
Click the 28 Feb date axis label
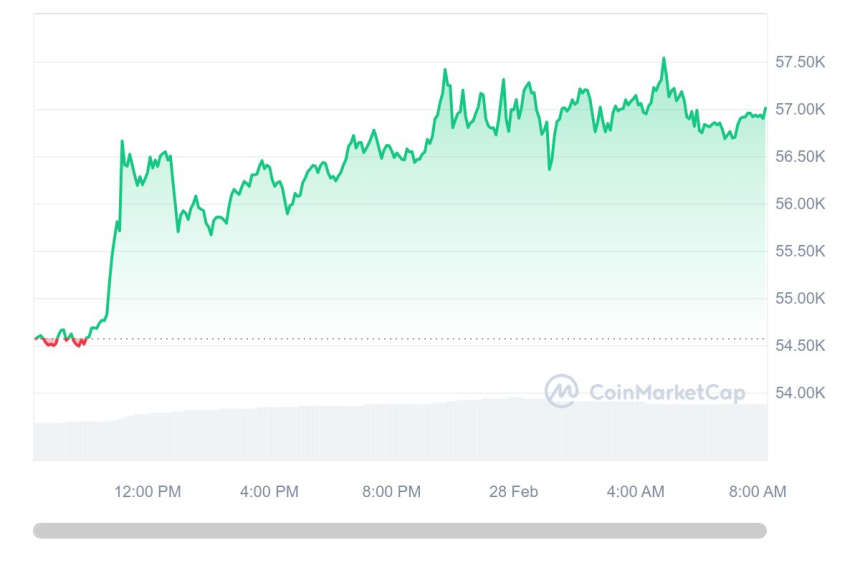pos(513,492)
